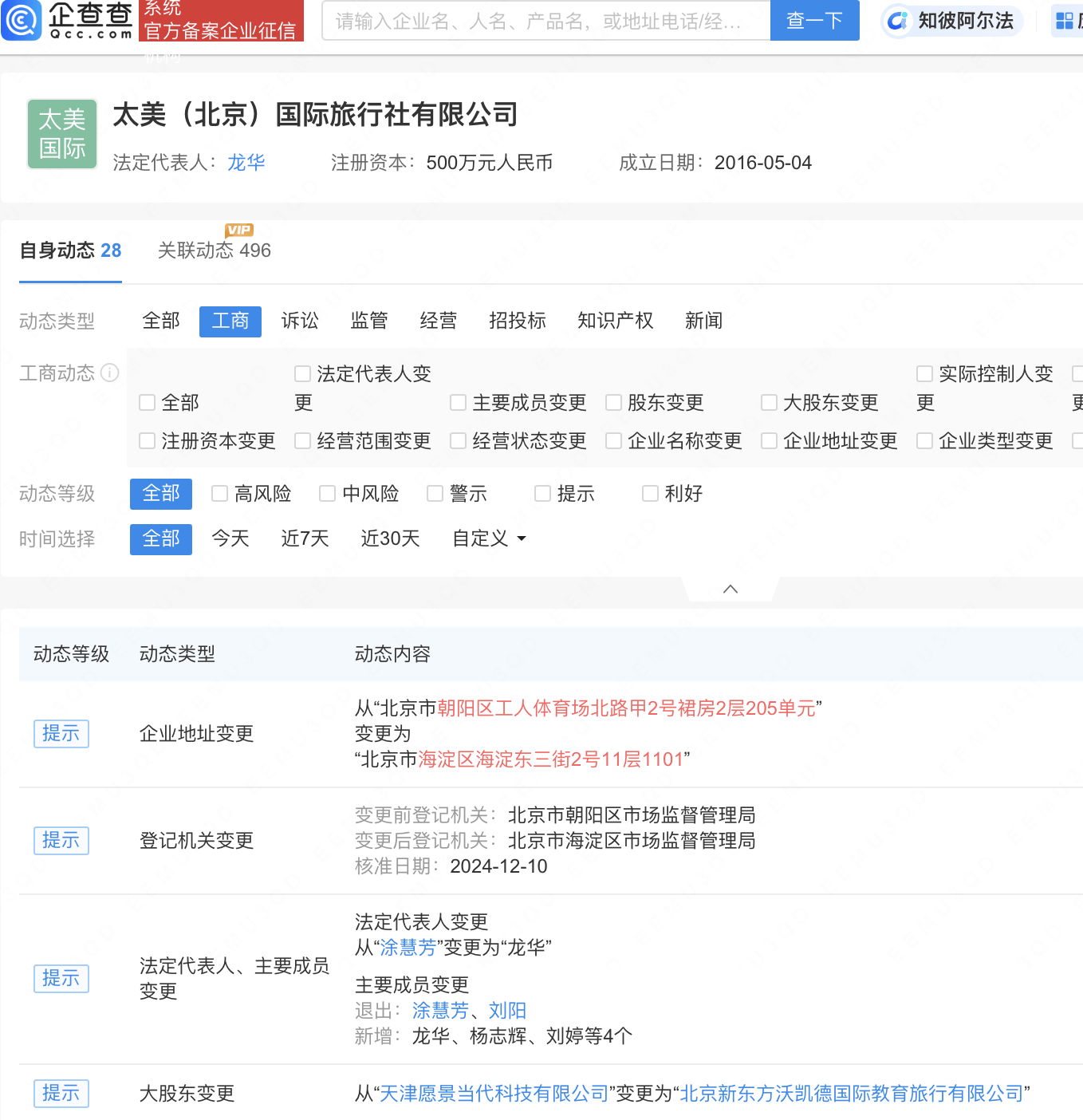
Task: Click the Qcc.com logo icon
Action: (x=22, y=20)
